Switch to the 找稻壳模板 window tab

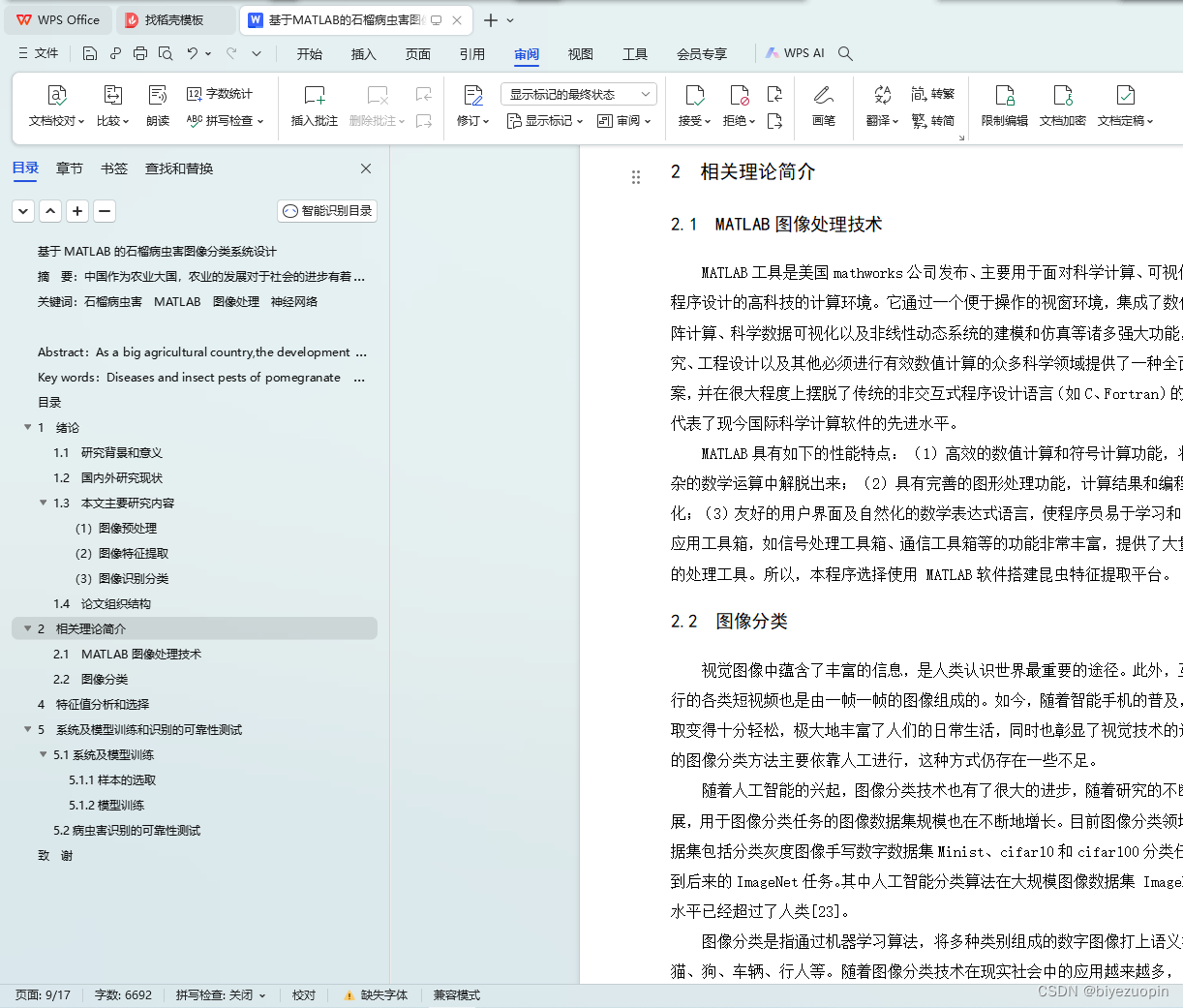coord(174,19)
